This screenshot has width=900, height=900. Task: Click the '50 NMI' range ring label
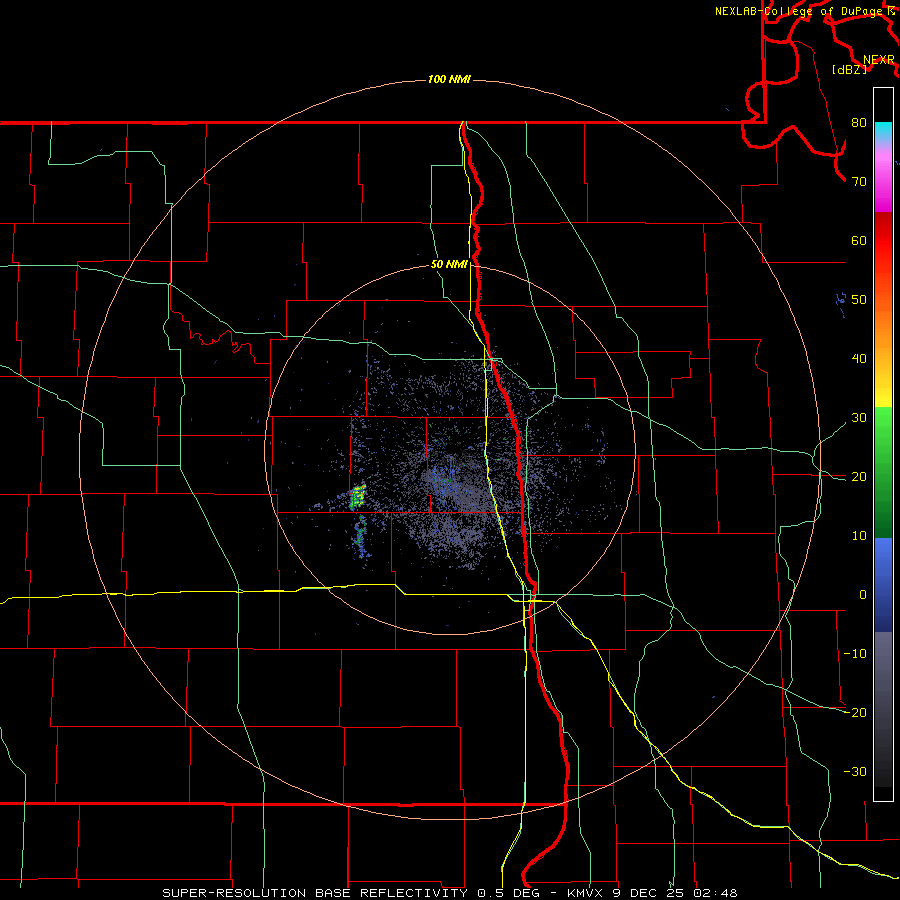(x=449, y=264)
